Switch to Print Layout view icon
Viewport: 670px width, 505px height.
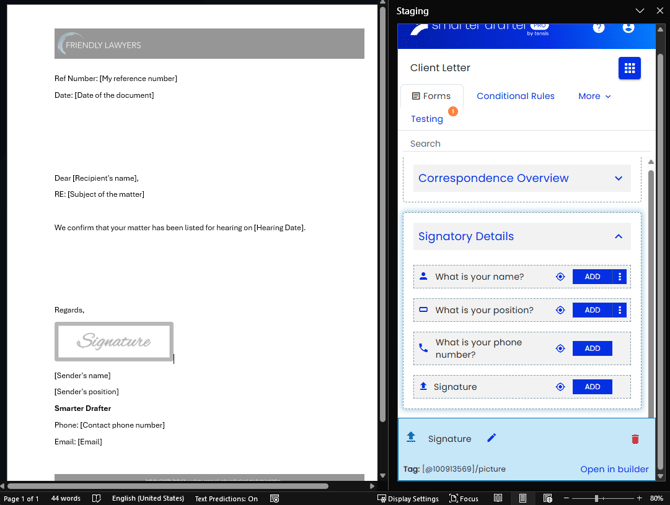523,498
